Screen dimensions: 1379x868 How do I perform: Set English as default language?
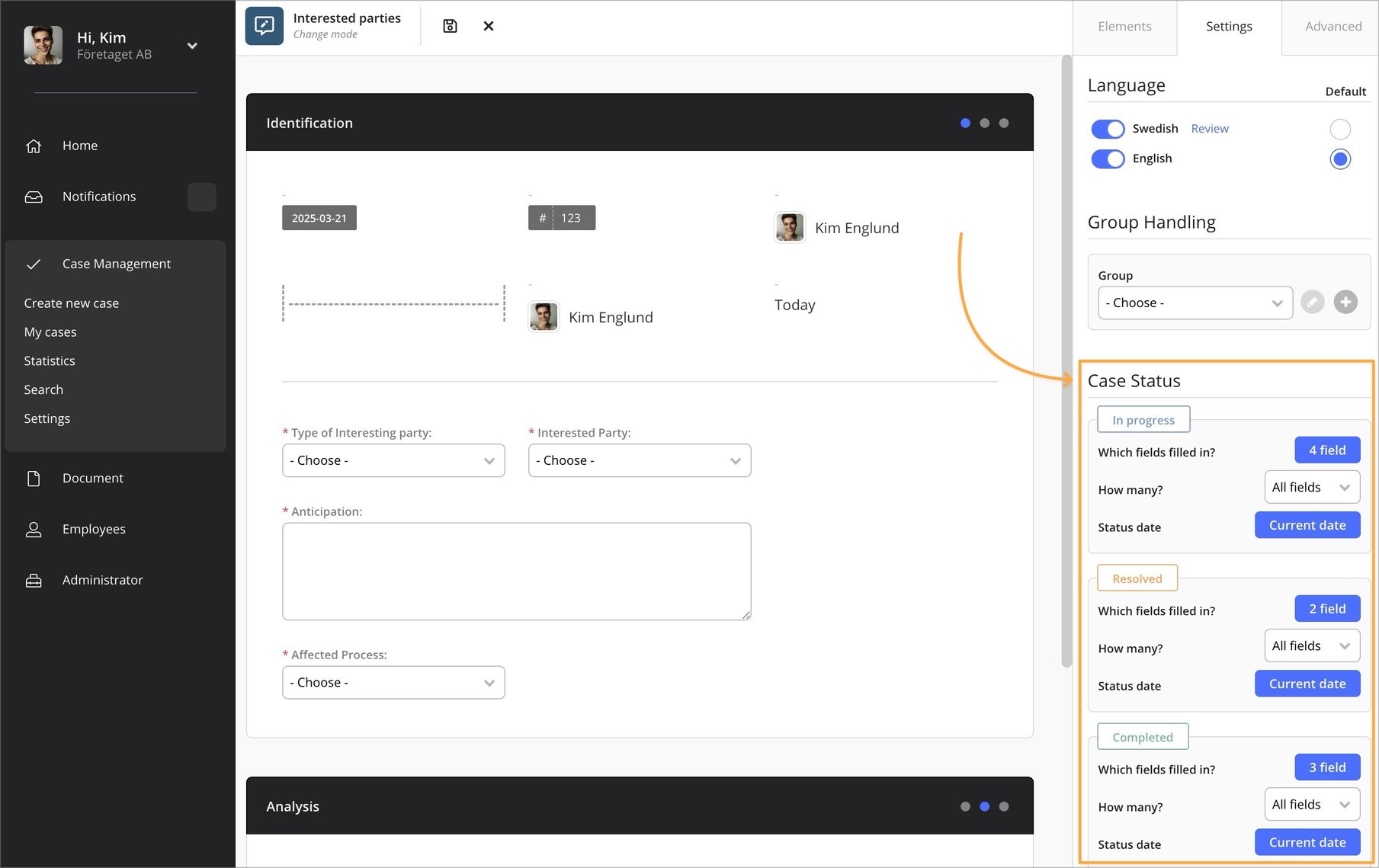(1340, 159)
